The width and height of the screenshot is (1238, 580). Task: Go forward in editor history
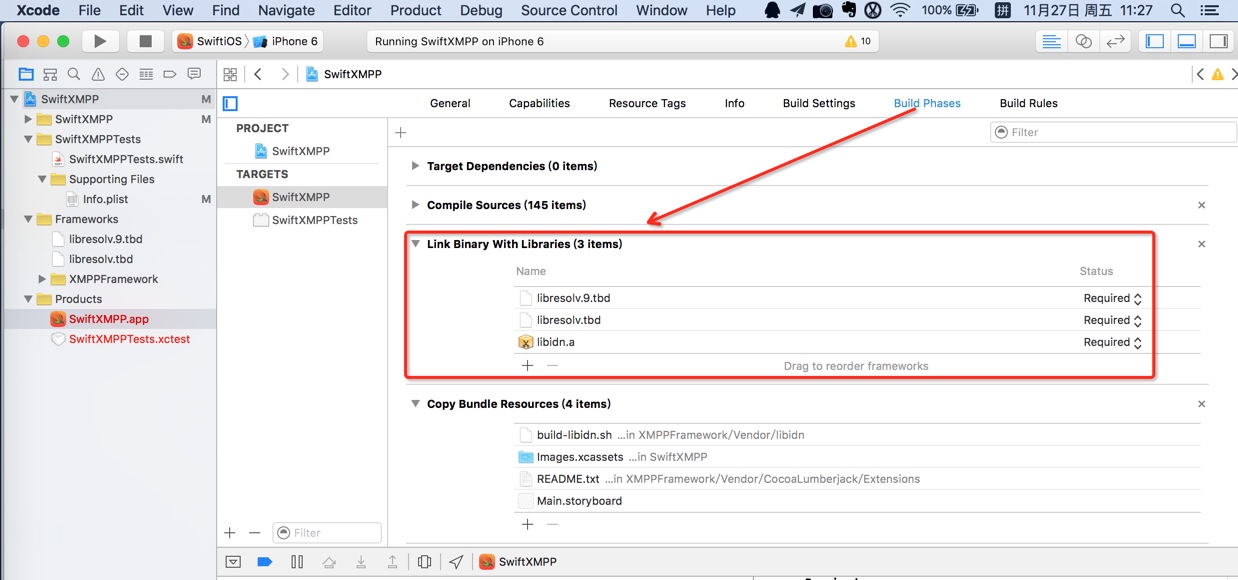click(x=285, y=74)
